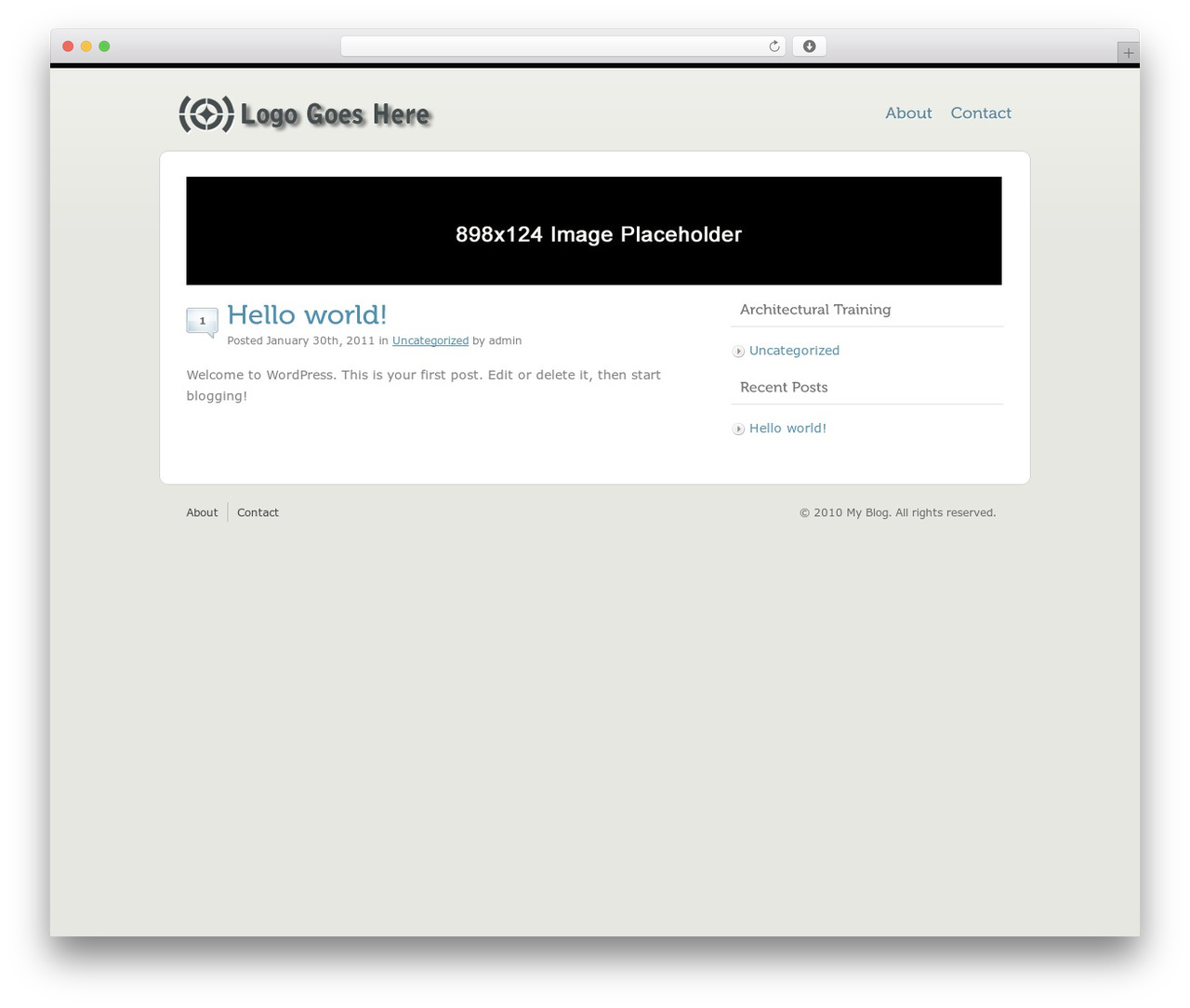
Task: Follow the Uncategorized link in post meta
Action: point(430,340)
